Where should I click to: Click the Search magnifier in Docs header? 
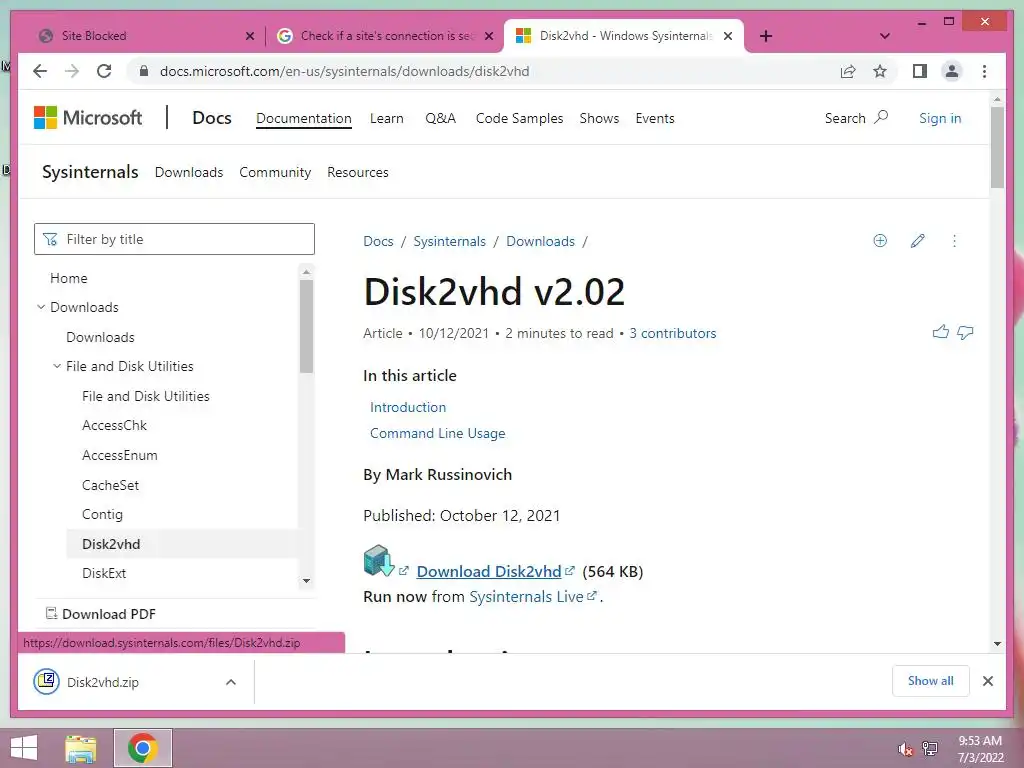(x=882, y=118)
